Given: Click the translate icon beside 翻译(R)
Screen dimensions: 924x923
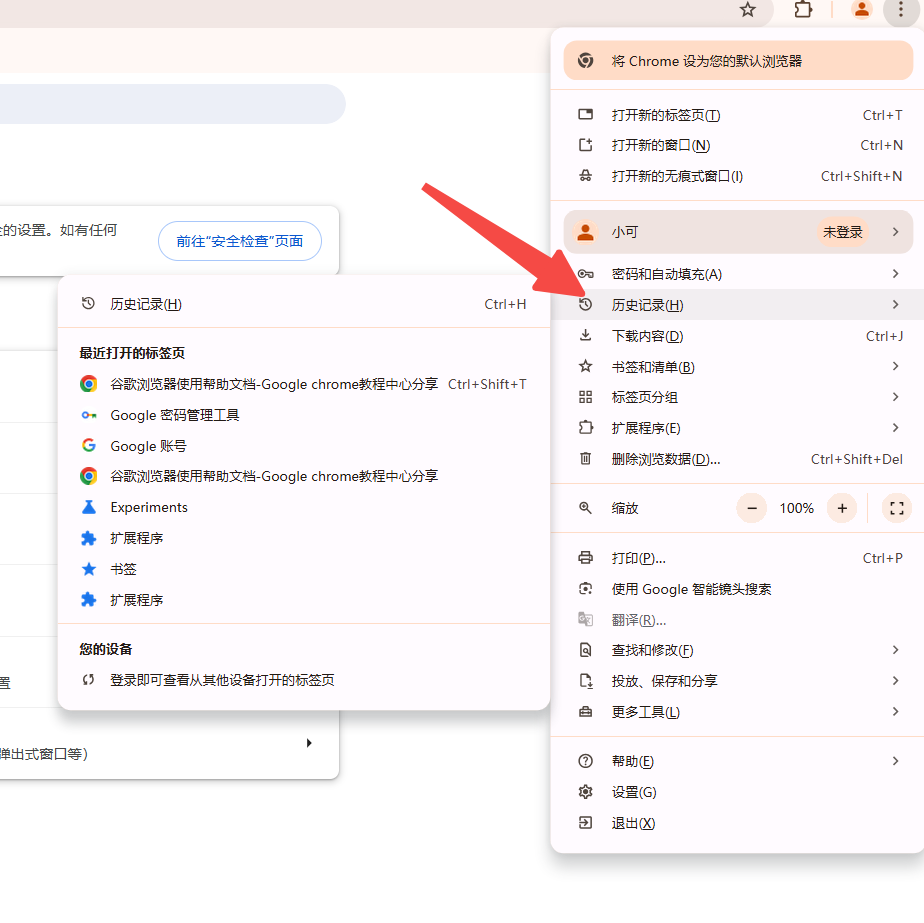Looking at the screenshot, I should [x=585, y=619].
